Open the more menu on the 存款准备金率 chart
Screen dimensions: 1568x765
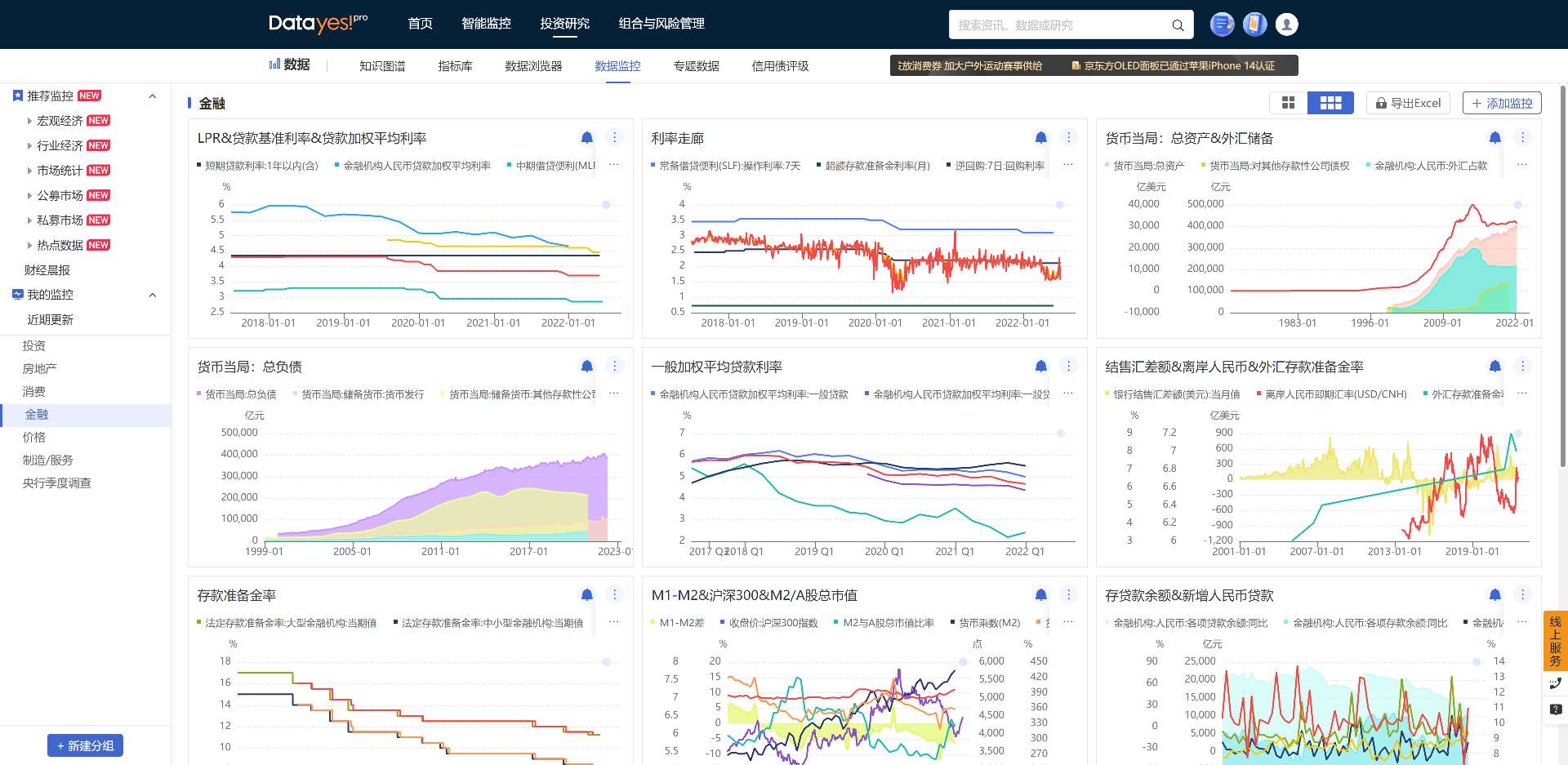[x=615, y=594]
